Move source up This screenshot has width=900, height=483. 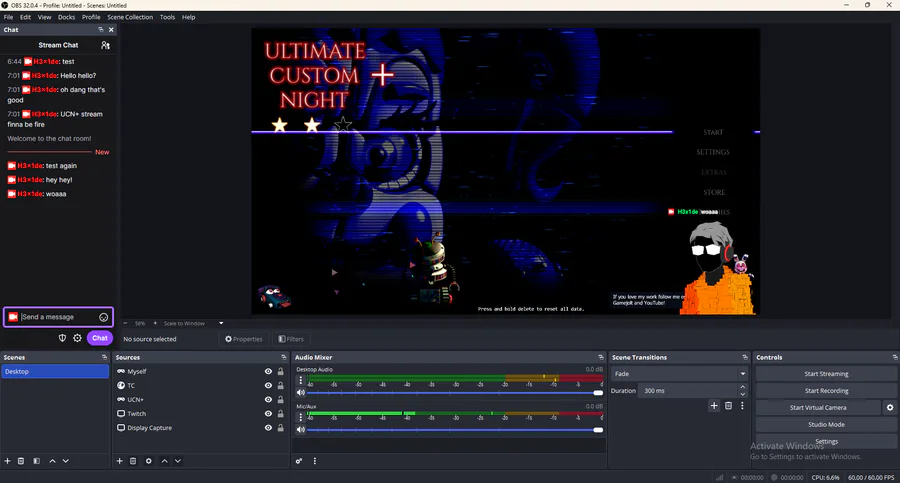click(165, 461)
